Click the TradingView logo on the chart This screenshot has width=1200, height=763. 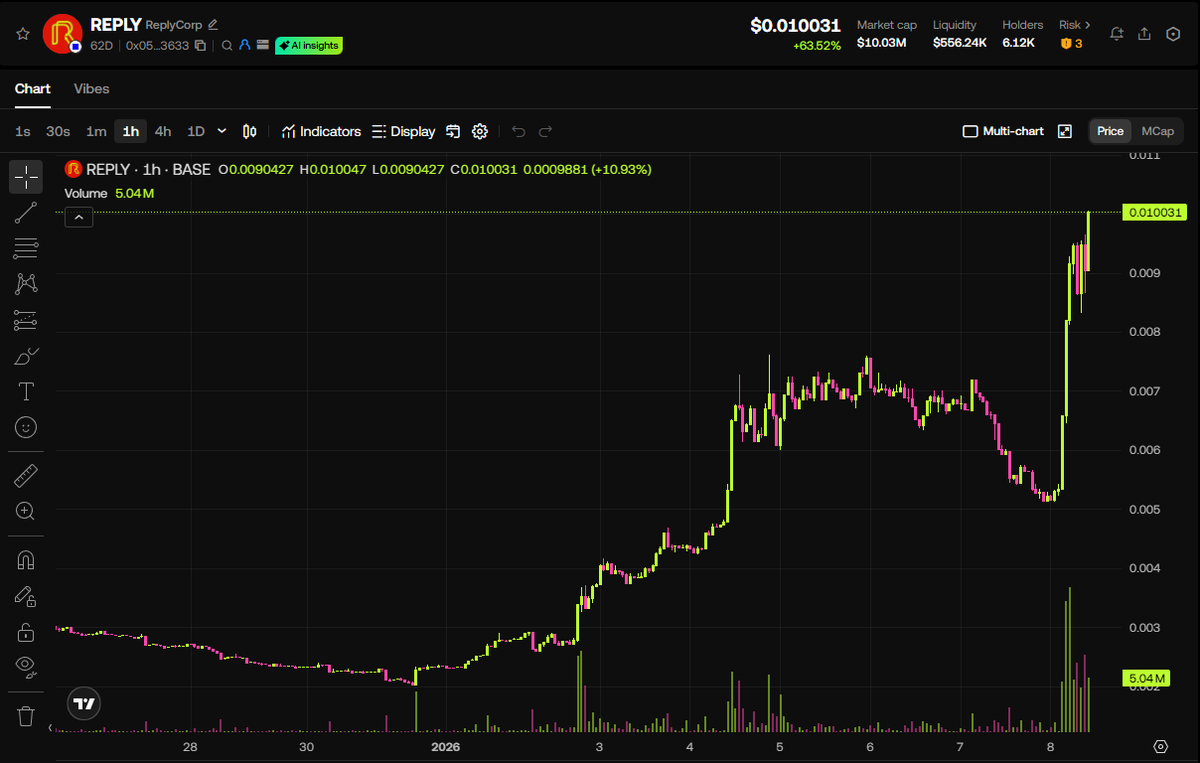click(85, 704)
